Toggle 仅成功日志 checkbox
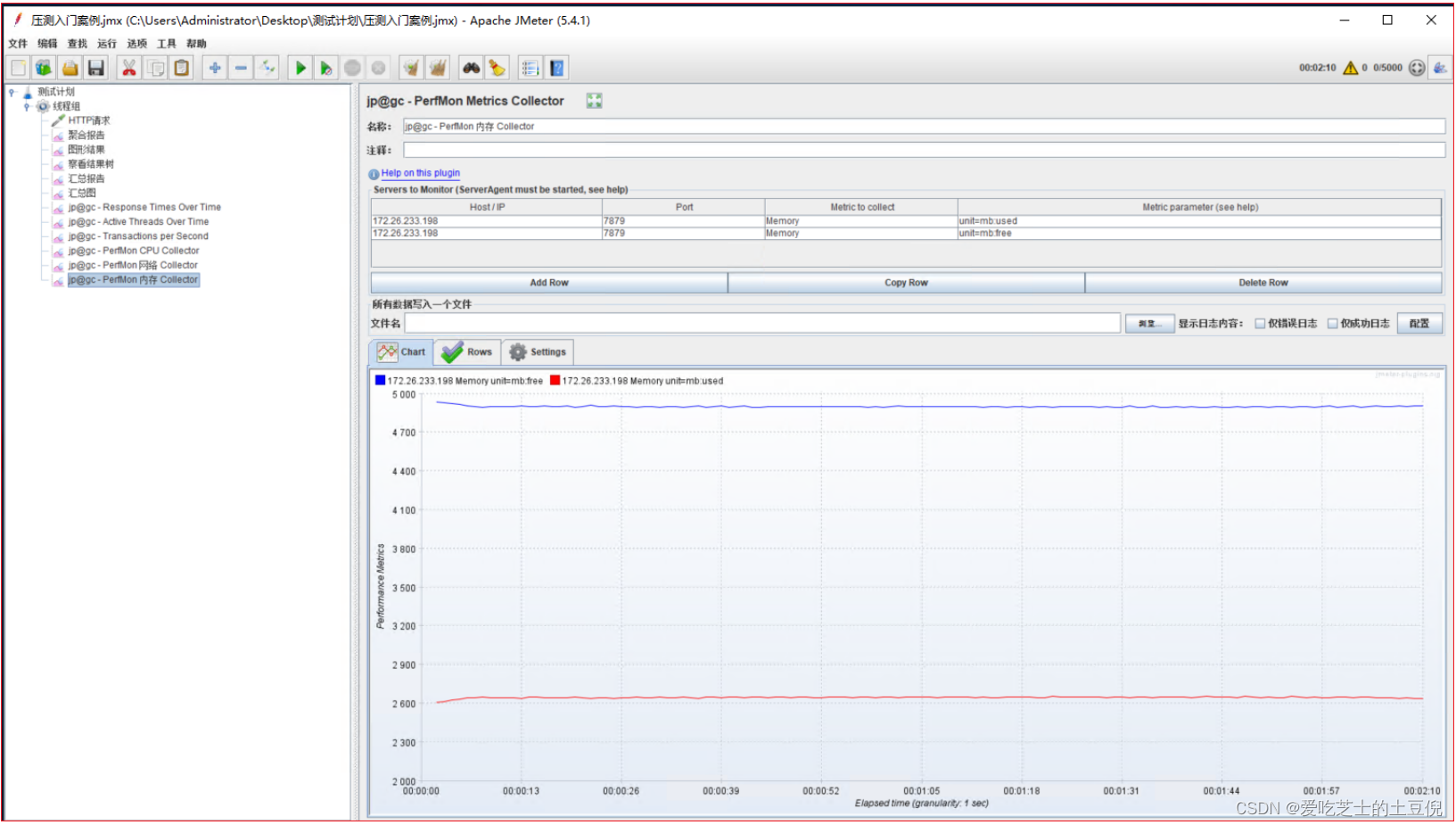1456x825 pixels. 1333,324
